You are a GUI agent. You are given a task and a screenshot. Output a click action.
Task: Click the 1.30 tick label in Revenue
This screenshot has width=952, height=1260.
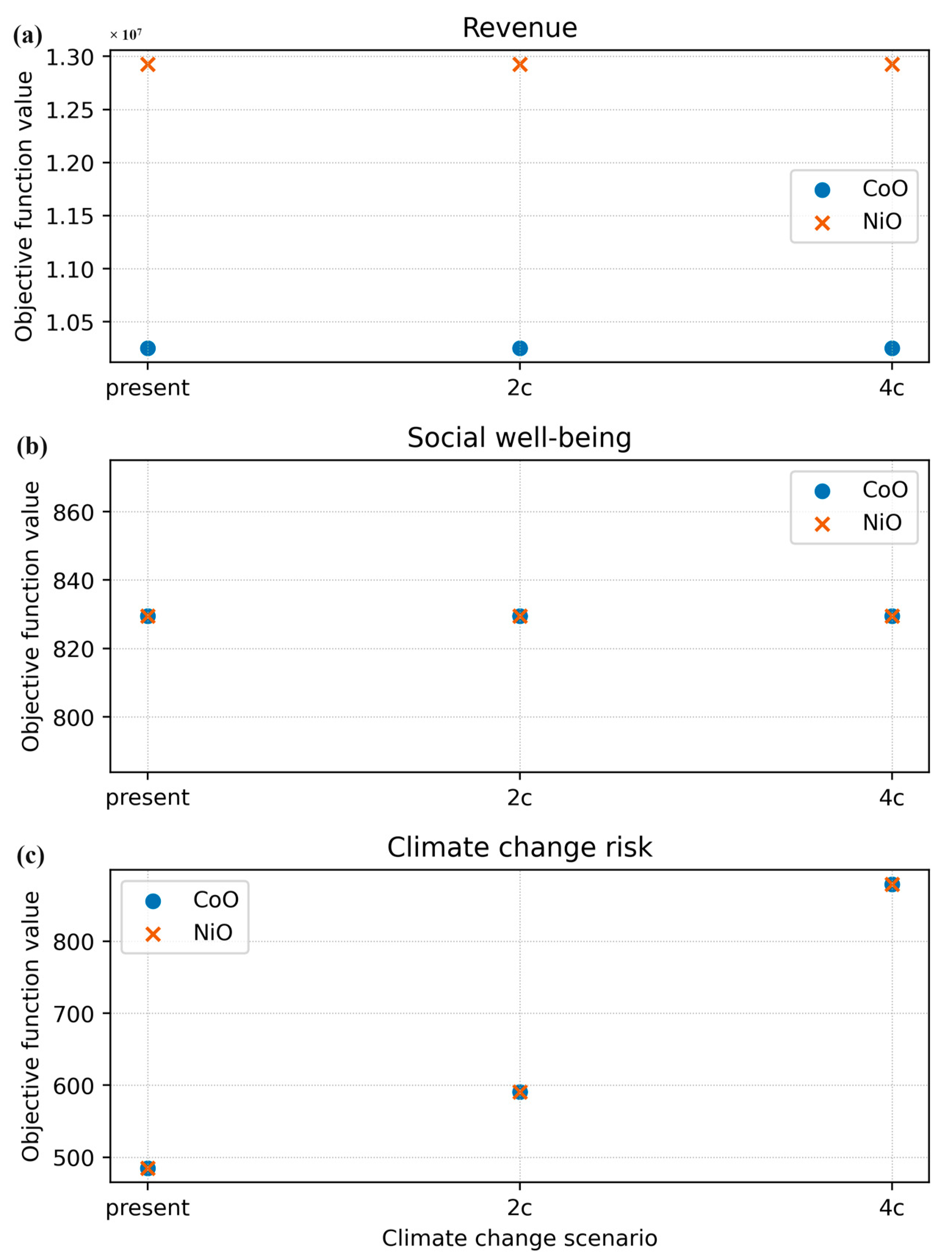69,58
